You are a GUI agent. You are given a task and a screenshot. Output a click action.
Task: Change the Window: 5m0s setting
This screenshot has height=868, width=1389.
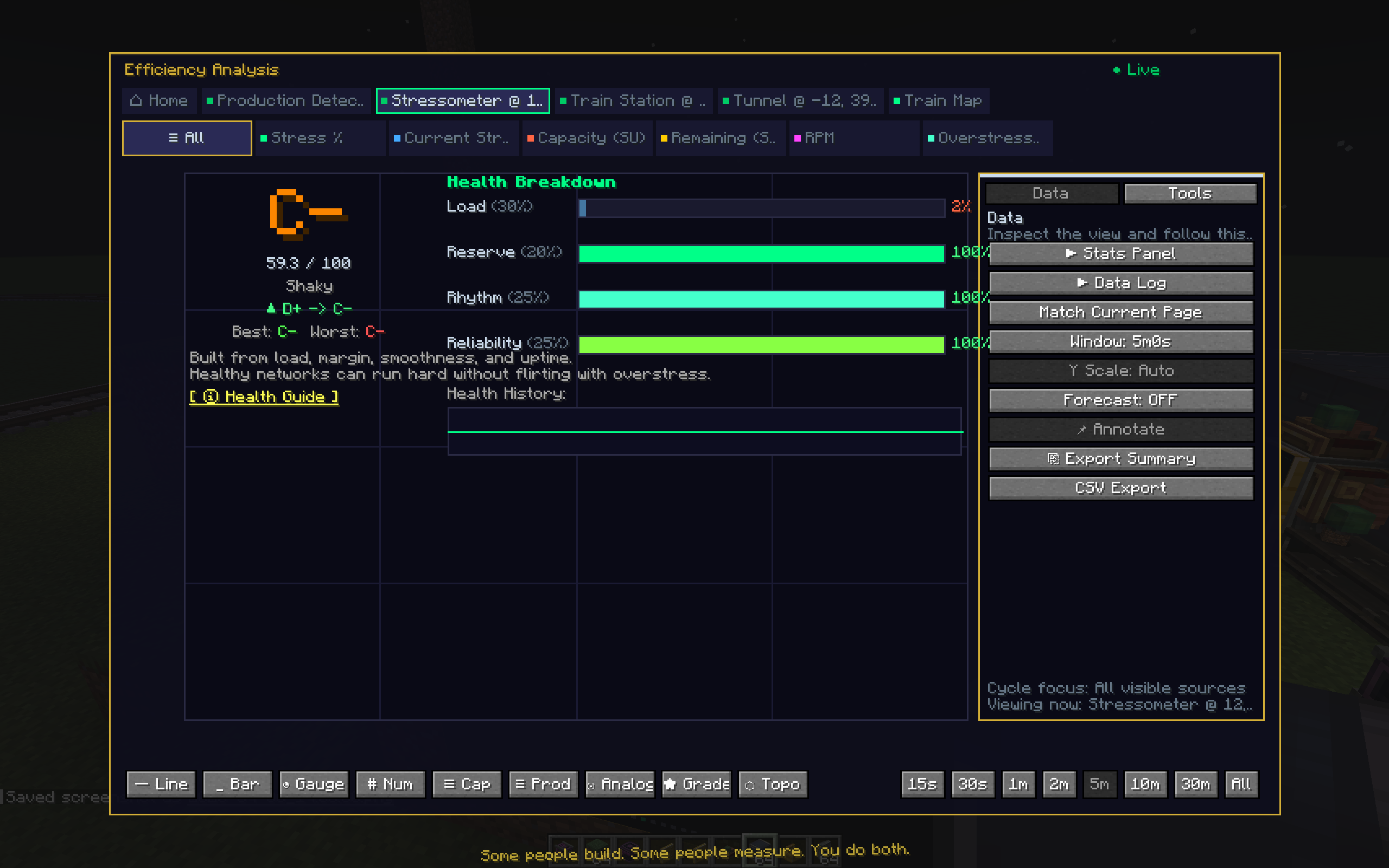click(x=1120, y=342)
